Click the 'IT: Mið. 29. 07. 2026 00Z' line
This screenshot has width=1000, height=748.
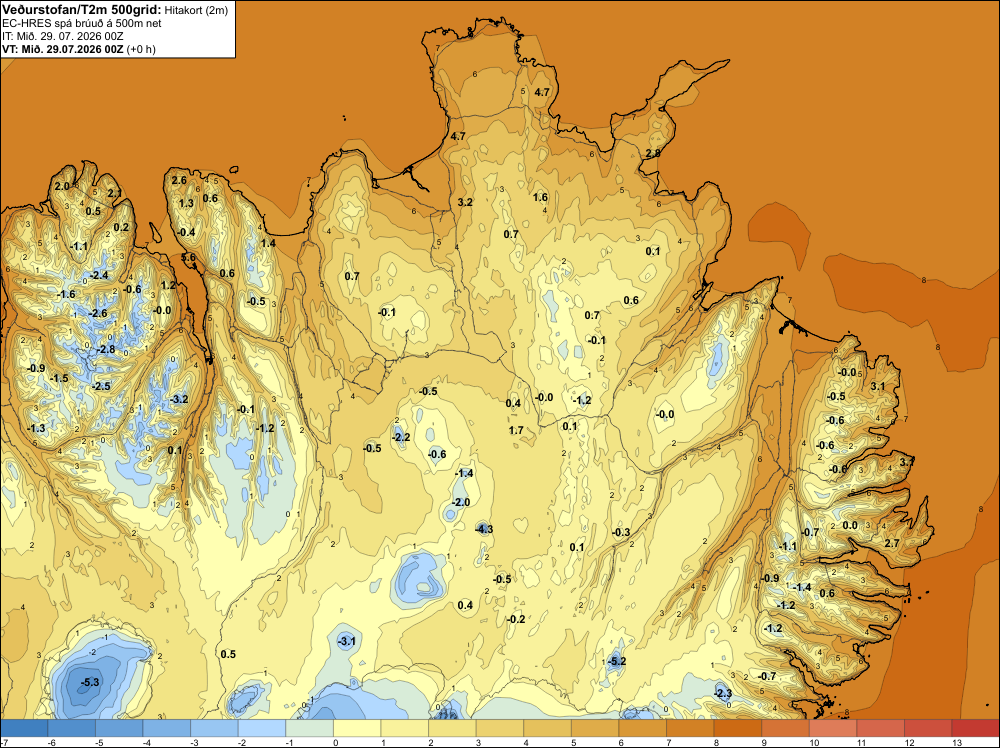(x=62, y=36)
